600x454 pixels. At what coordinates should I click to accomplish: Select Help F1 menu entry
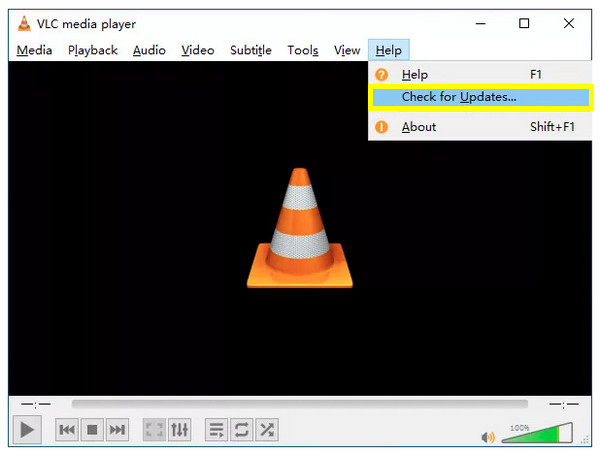(x=480, y=74)
